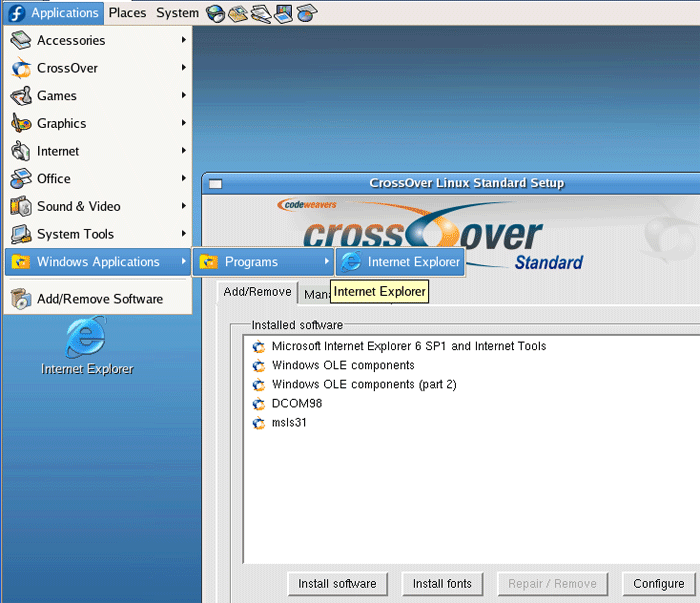The width and height of the screenshot is (700, 603).
Task: Launch the web browser from the top panel
Action: 215,13
